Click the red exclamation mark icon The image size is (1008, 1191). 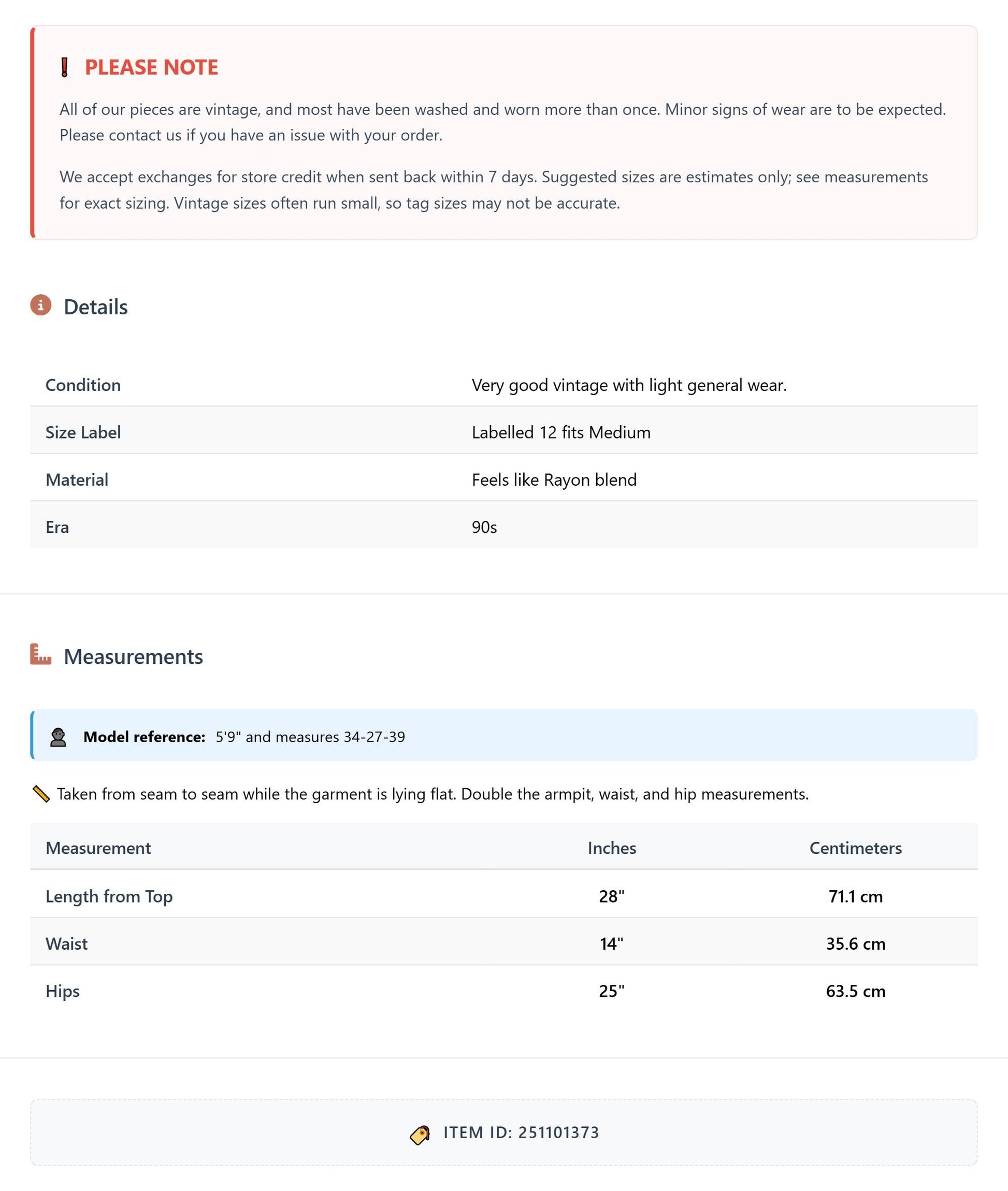pyautogui.click(x=65, y=67)
